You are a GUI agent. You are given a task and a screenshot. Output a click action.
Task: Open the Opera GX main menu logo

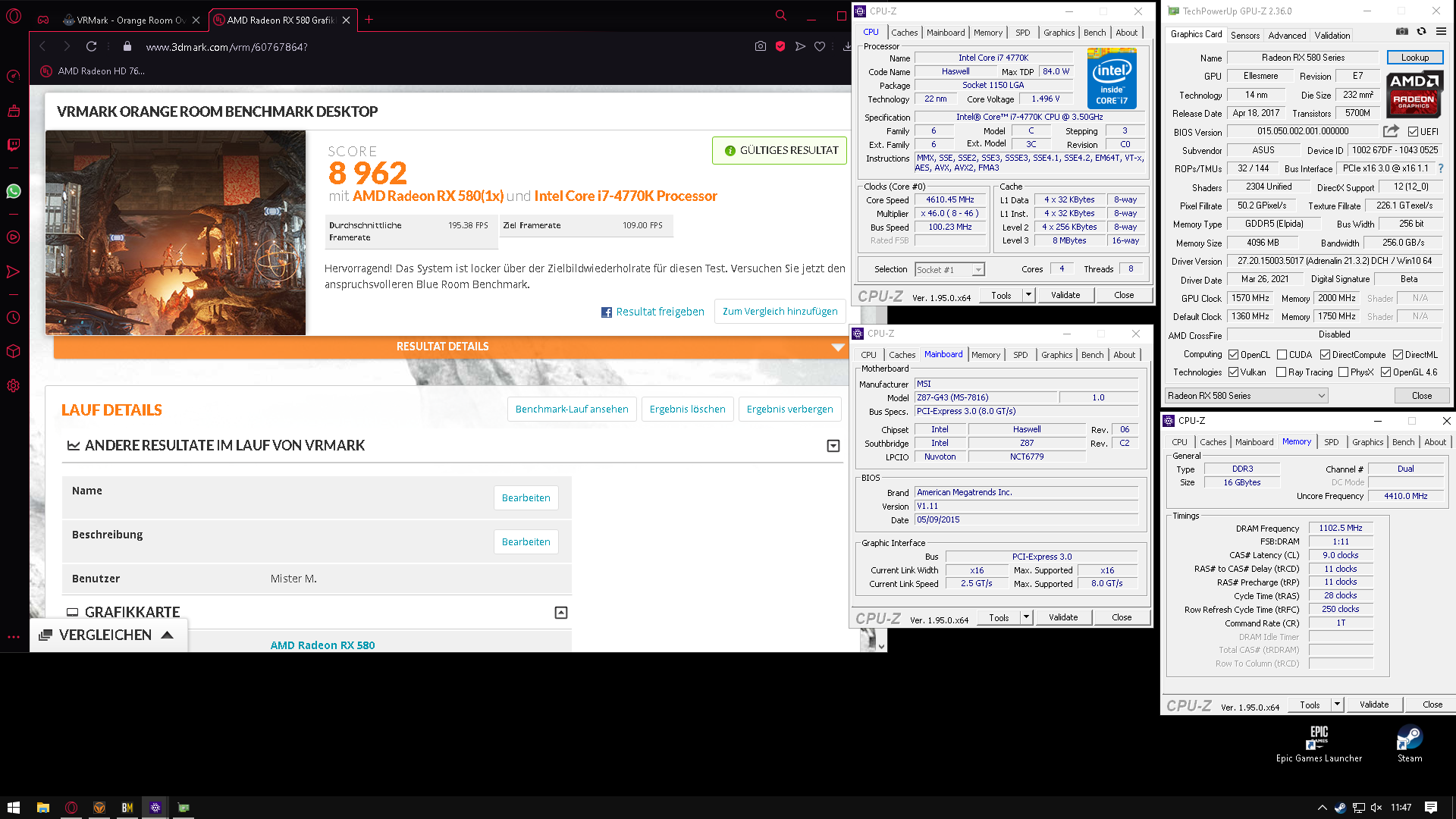pos(14,17)
